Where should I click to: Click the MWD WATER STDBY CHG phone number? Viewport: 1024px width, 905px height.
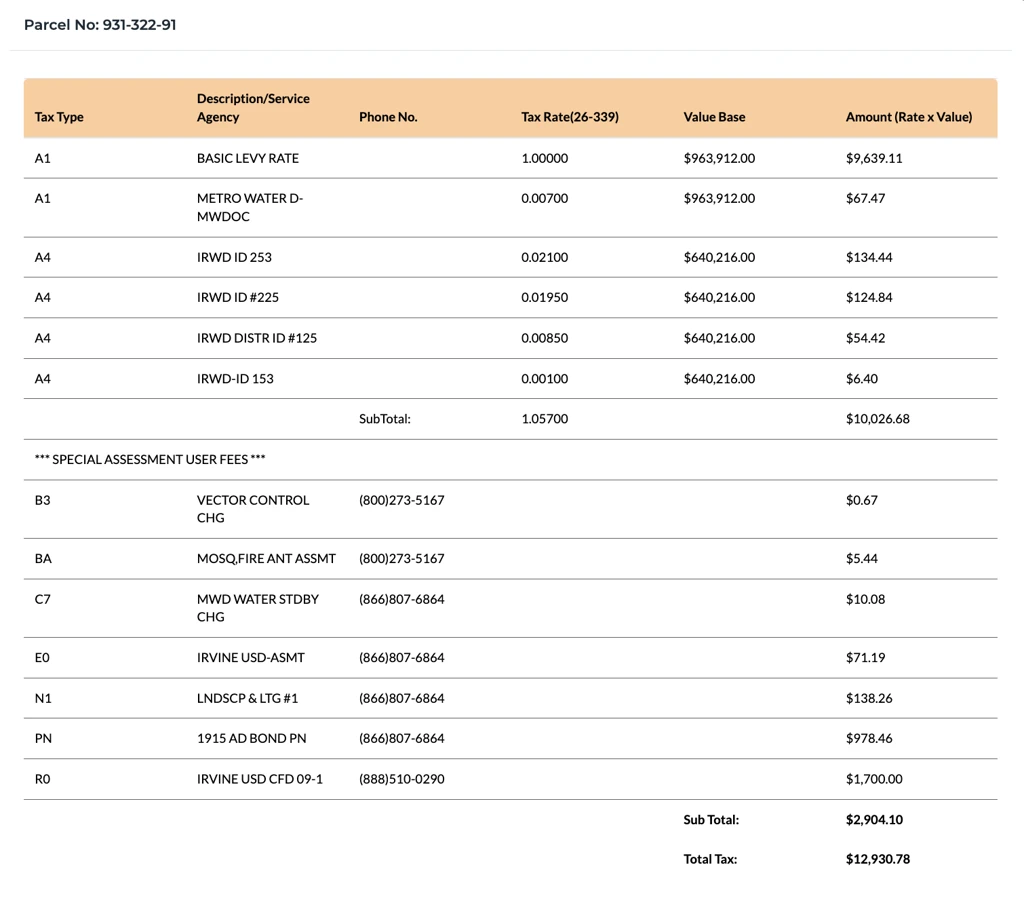[401, 599]
